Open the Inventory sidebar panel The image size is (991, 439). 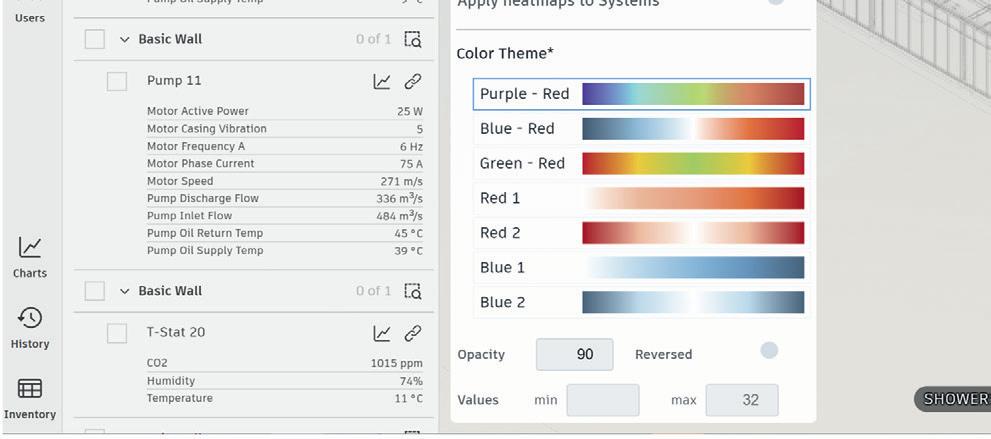pyautogui.click(x=30, y=398)
